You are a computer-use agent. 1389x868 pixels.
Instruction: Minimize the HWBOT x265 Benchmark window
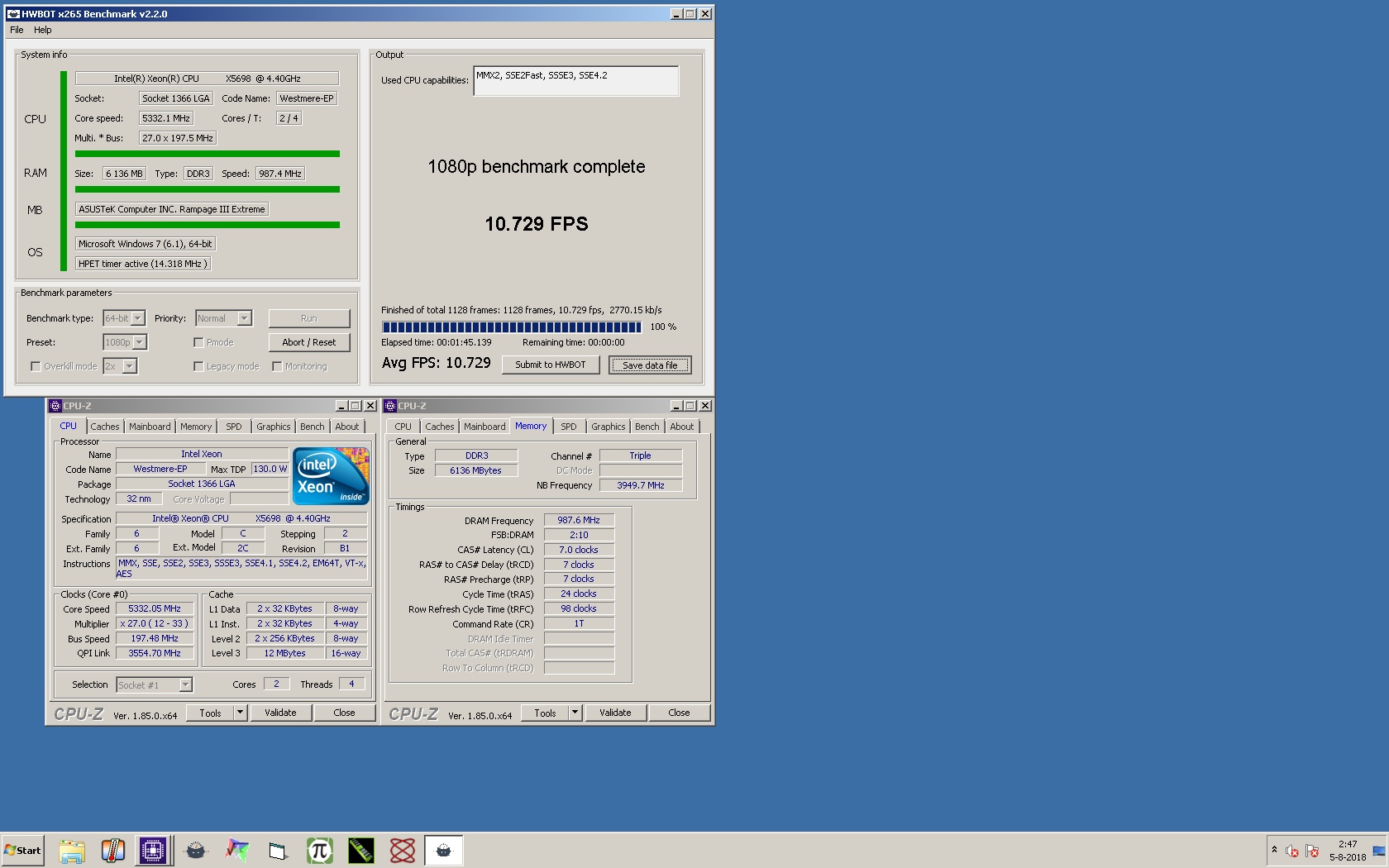point(676,14)
